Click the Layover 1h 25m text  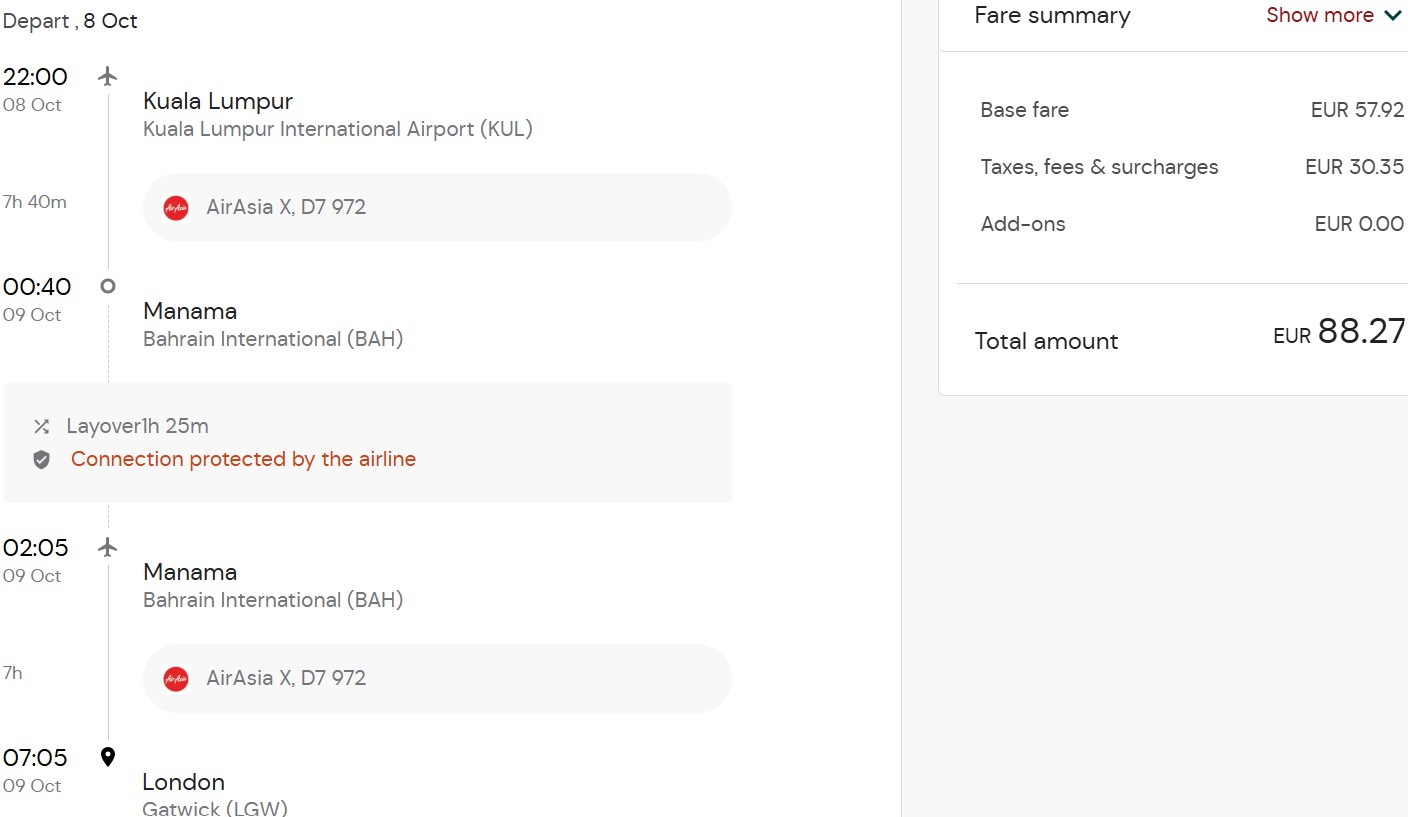pyautogui.click(x=138, y=426)
